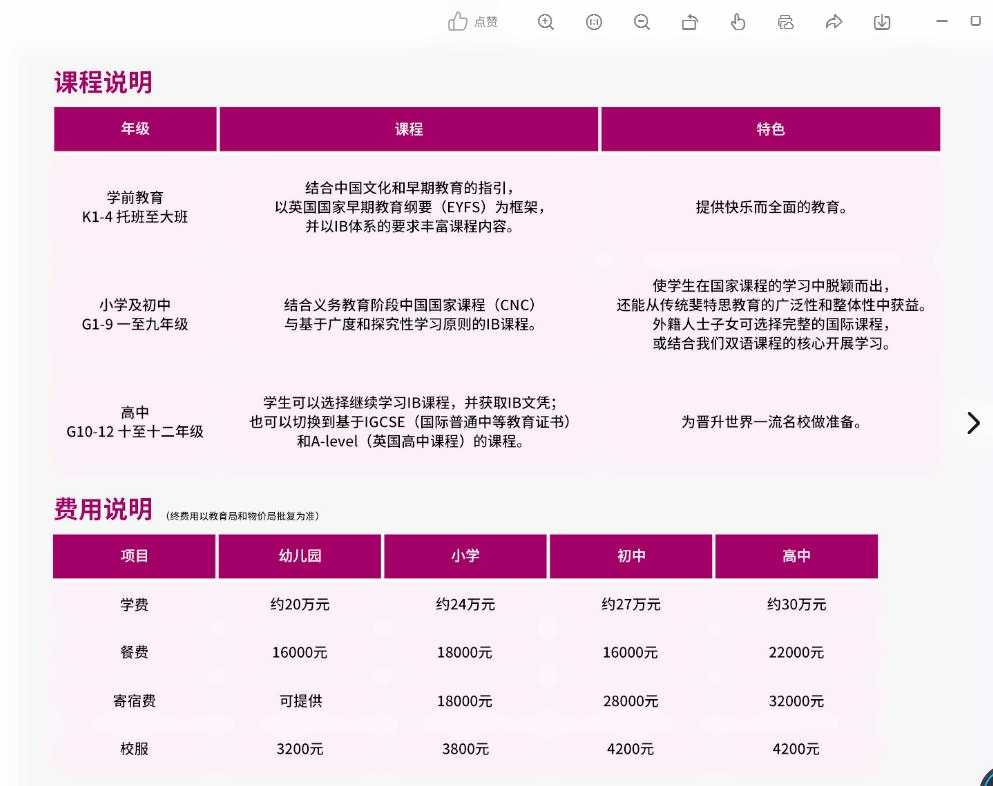The image size is (993, 786).
Task: Minimize the image viewer window
Action: [x=942, y=21]
